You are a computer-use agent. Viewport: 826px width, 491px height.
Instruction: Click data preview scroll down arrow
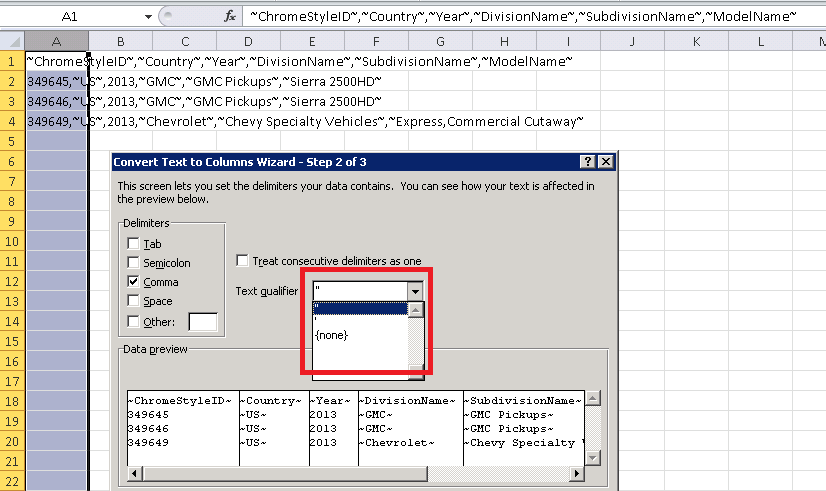593,458
